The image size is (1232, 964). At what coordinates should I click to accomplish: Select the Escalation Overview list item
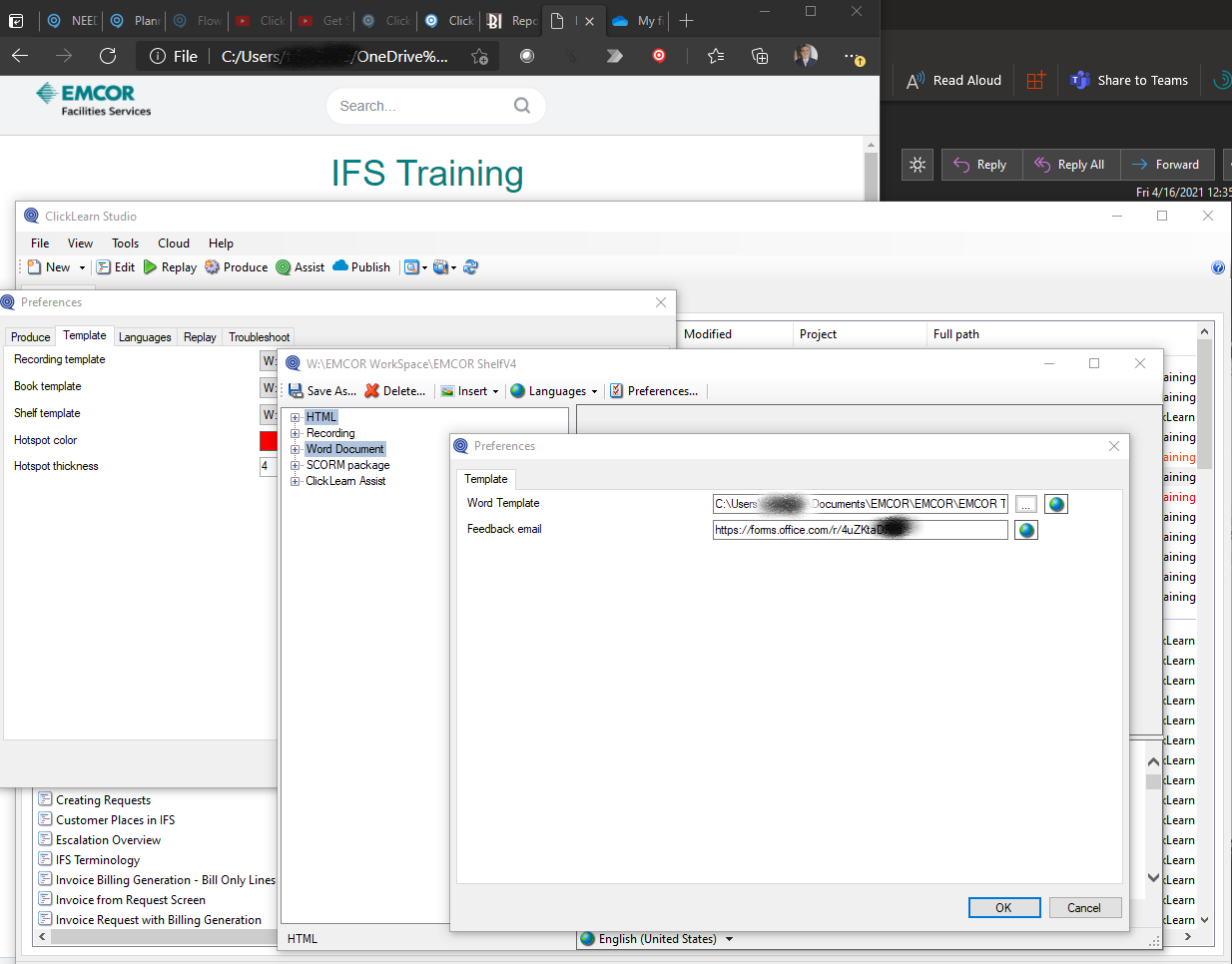point(108,840)
